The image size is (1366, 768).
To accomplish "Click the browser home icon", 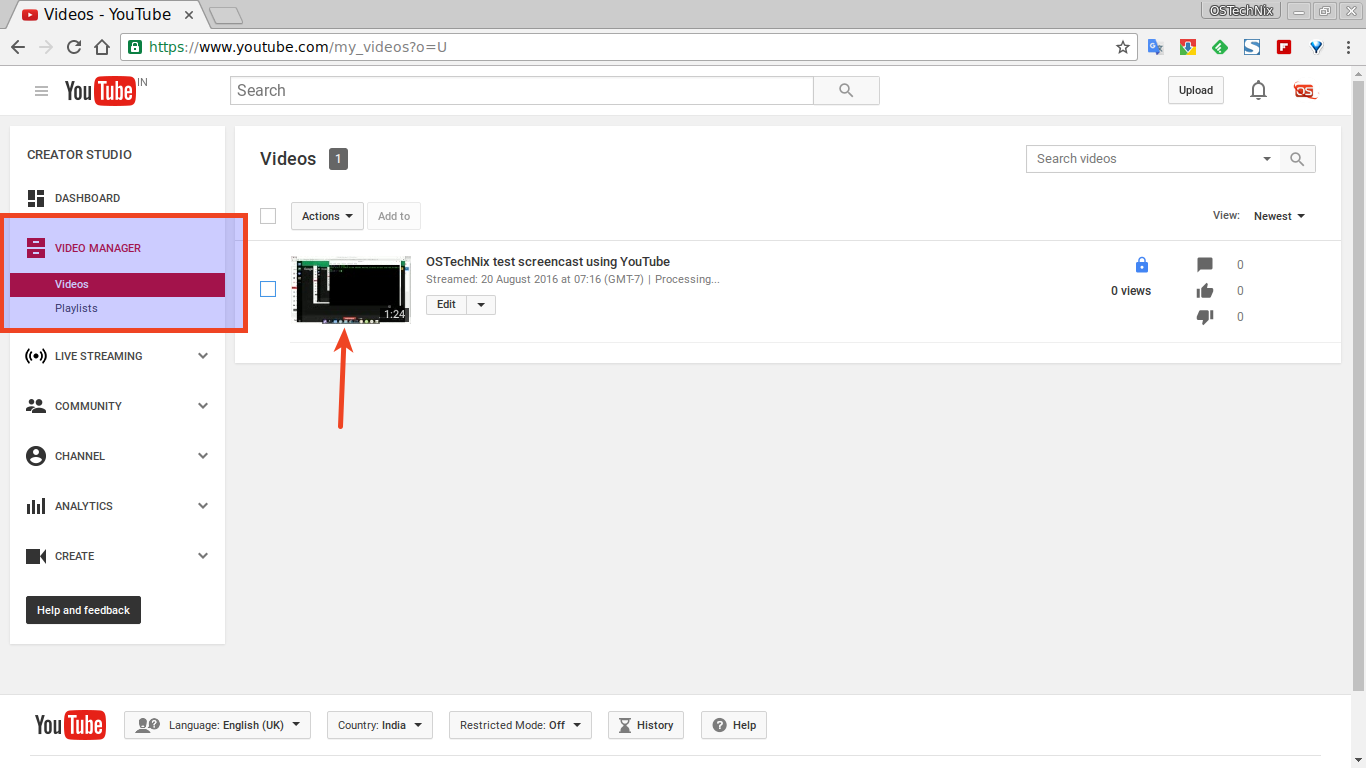I will (x=101, y=47).
